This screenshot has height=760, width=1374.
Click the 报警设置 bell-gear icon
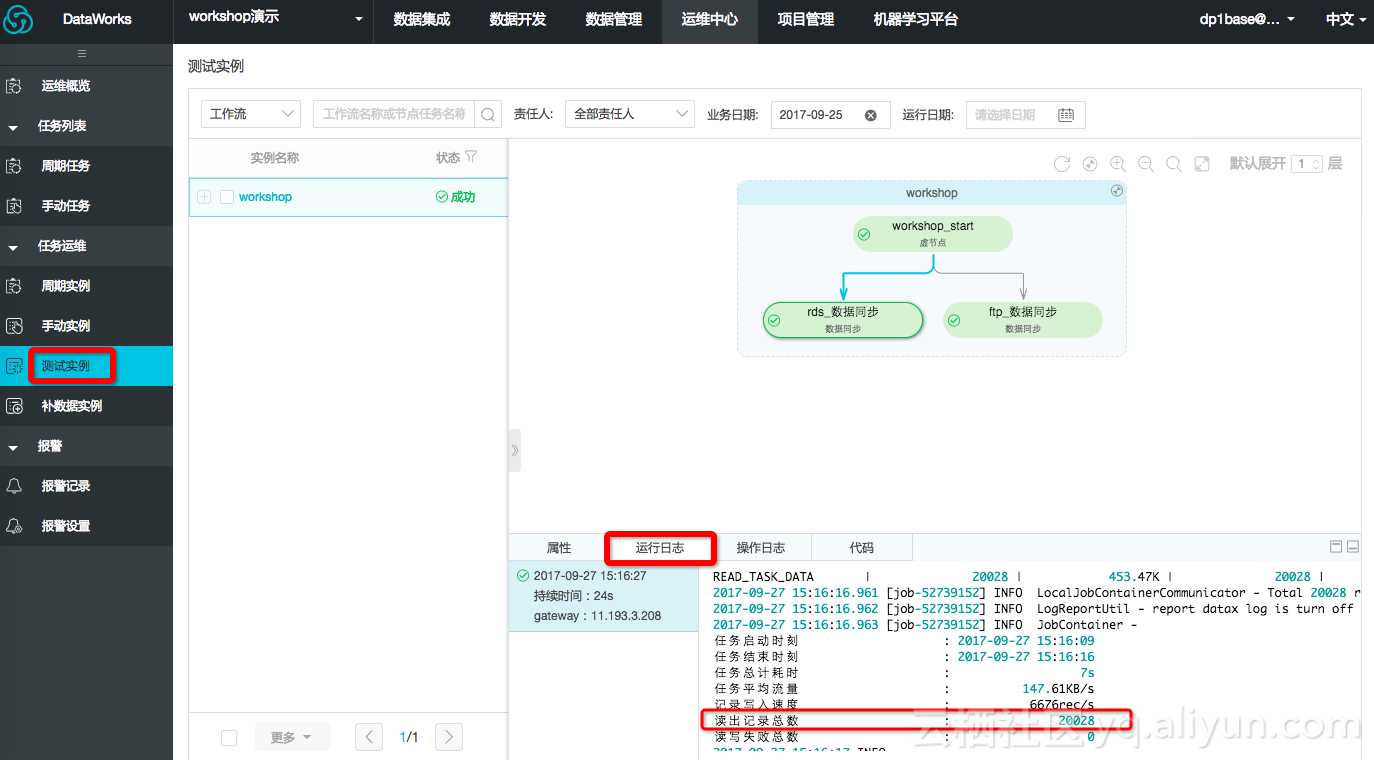[14, 526]
